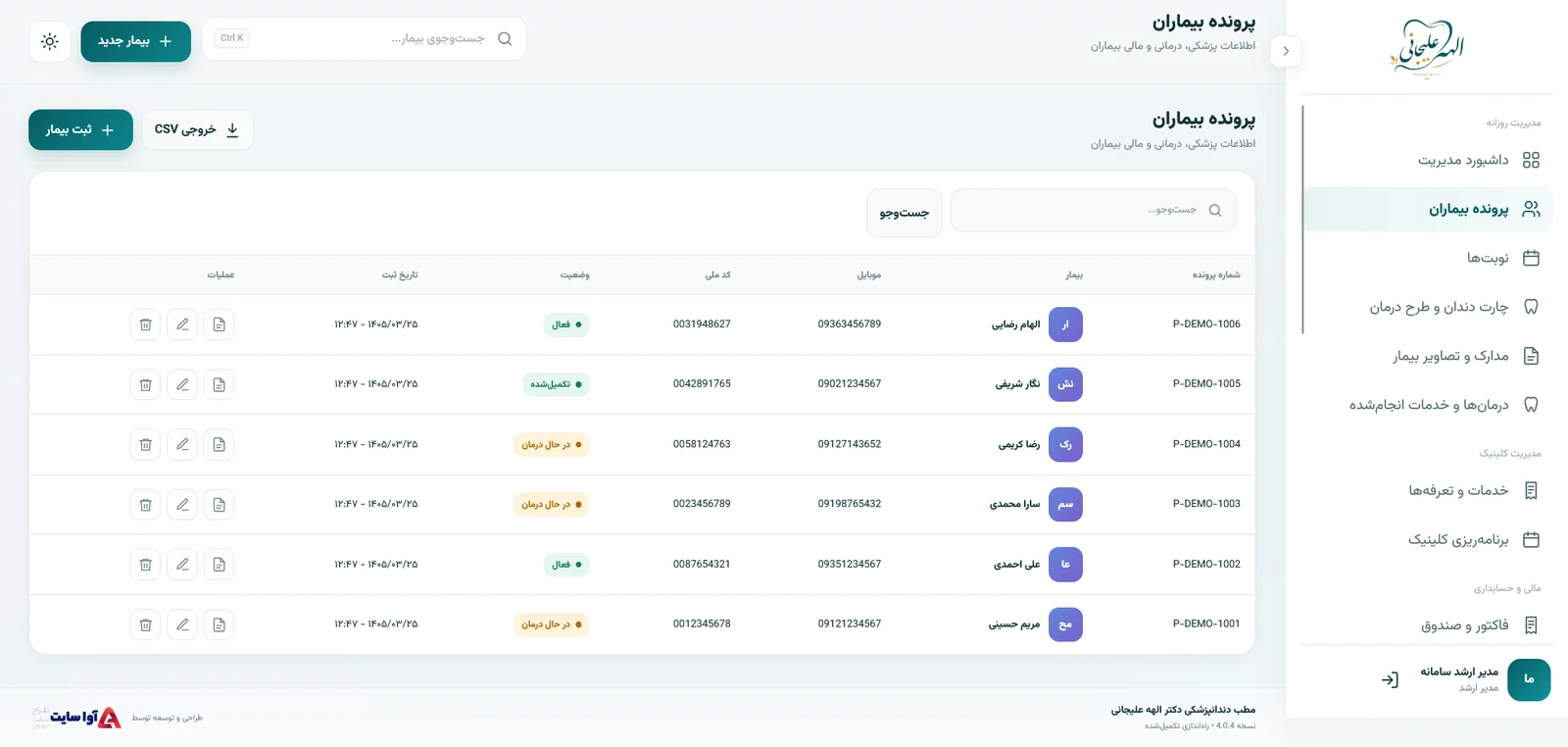Click the ثبت بیمار button
Viewport: 1568px width, 747px height.
pyautogui.click(x=80, y=129)
